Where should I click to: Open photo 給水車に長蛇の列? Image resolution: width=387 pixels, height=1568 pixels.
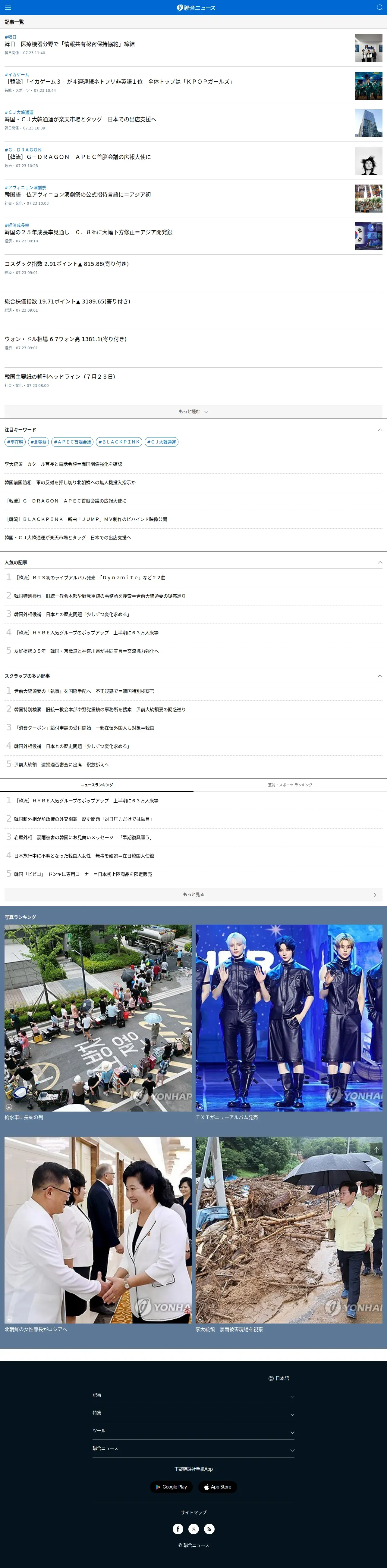(98, 1018)
